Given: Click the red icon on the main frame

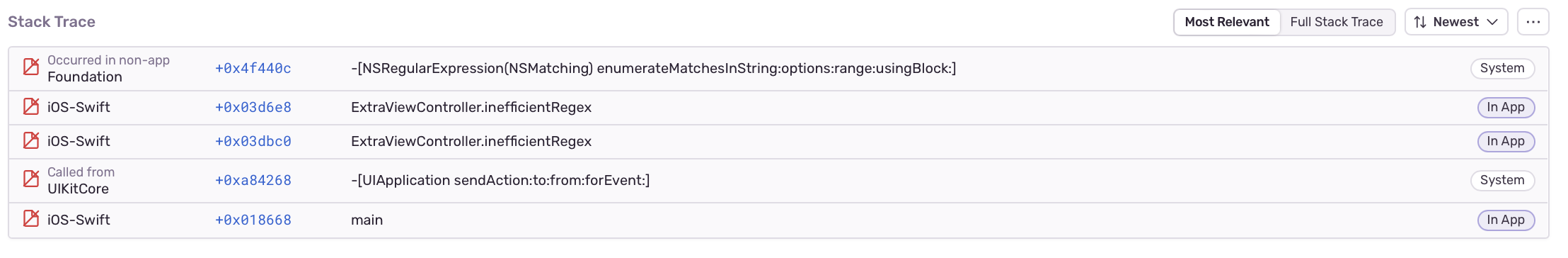Looking at the screenshot, I should 31,219.
